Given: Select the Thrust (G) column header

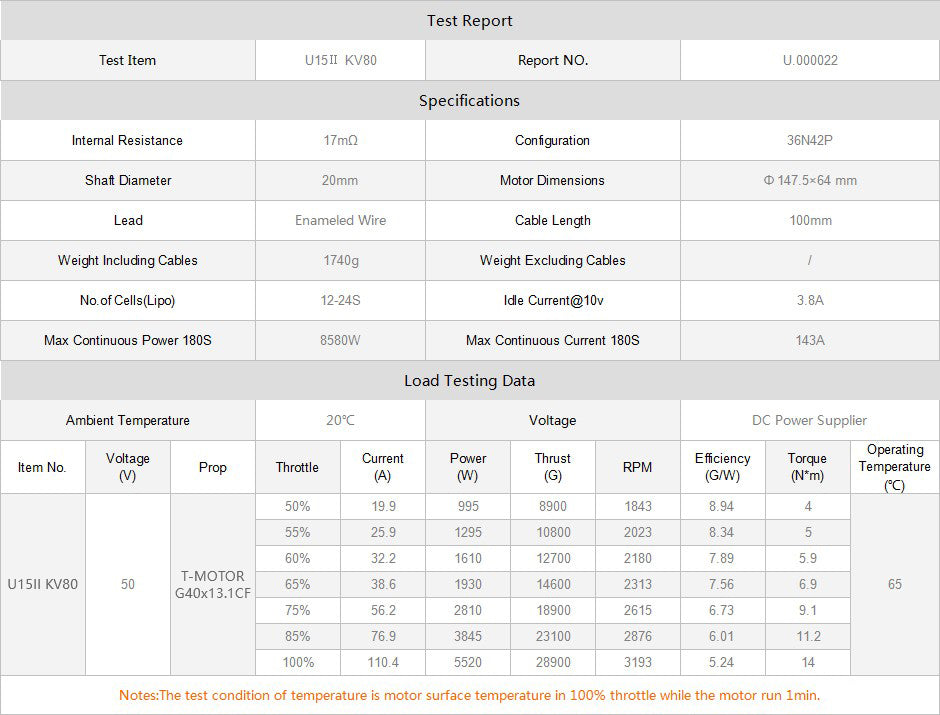Looking at the screenshot, I should pos(553,467).
